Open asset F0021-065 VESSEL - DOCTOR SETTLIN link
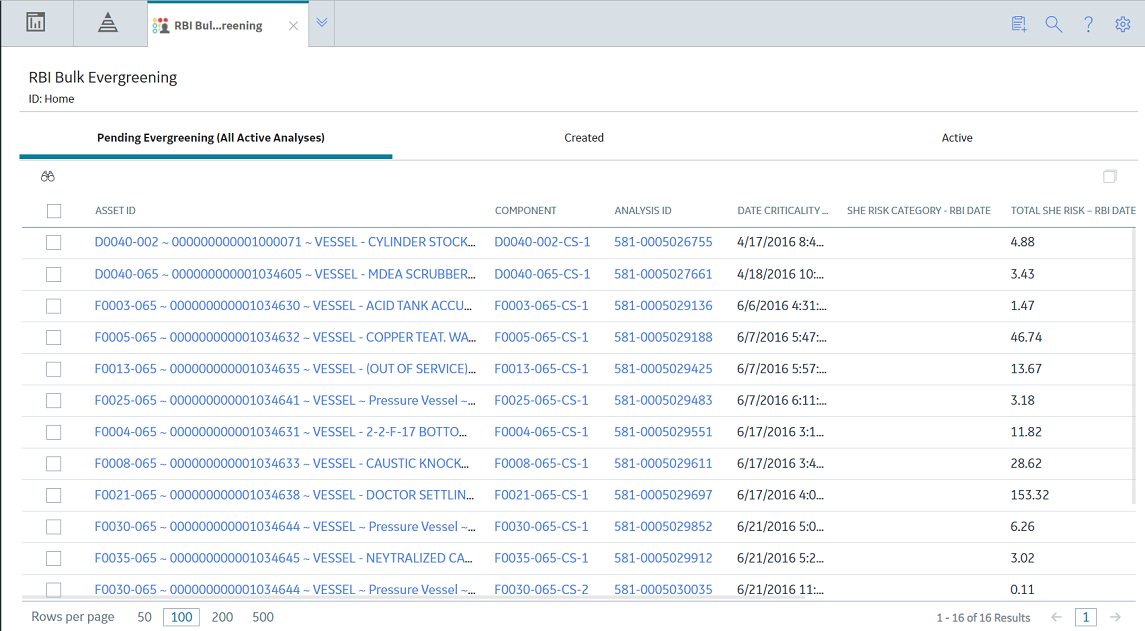 tap(284, 494)
